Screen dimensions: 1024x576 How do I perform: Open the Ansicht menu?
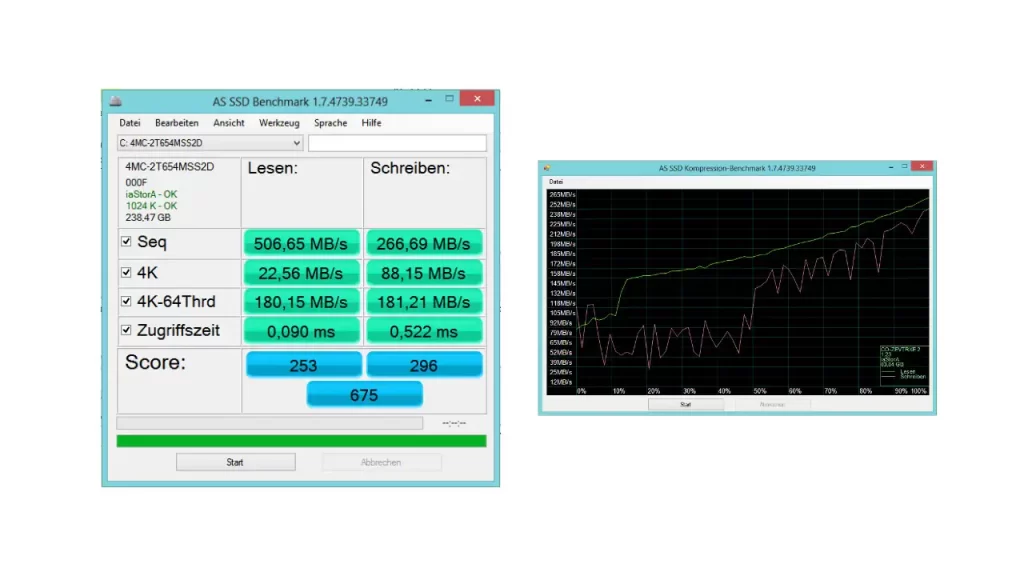click(228, 122)
